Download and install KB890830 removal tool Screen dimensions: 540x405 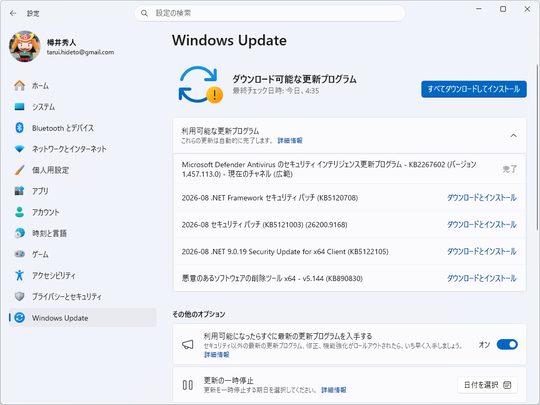[481, 278]
